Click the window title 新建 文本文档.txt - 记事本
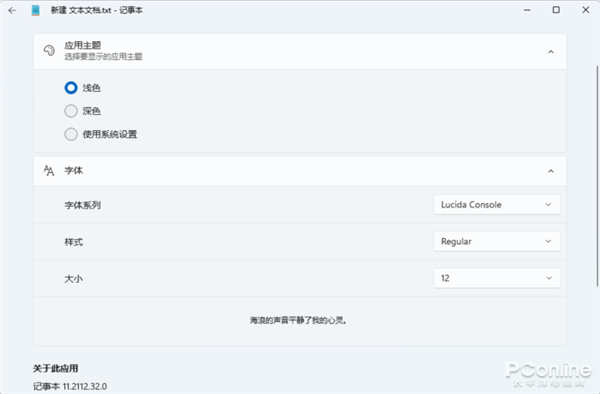Image resolution: width=600 pixels, height=394 pixels. pyautogui.click(x=97, y=10)
